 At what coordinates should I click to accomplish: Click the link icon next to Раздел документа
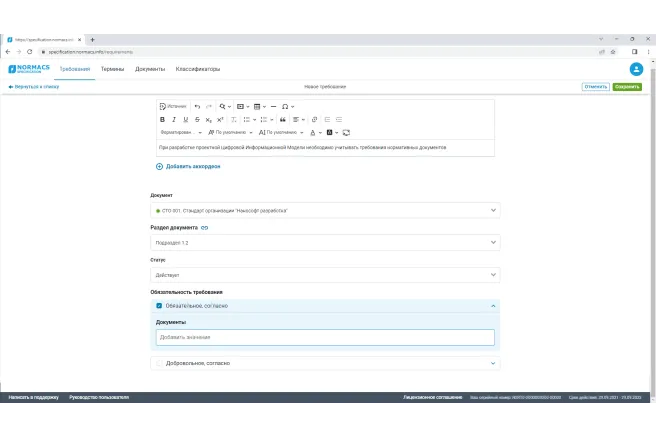(205, 228)
